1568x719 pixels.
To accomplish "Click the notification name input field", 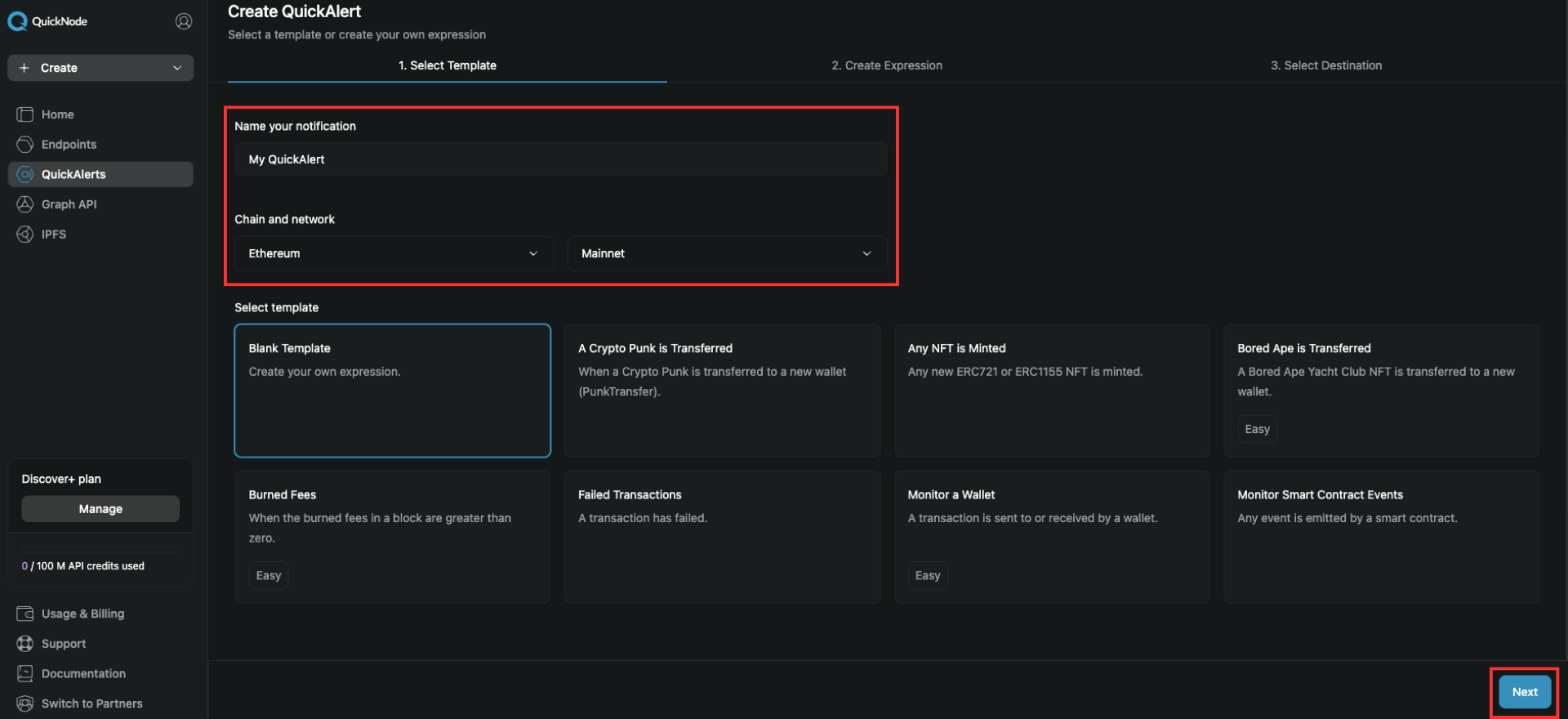I will [x=560, y=159].
